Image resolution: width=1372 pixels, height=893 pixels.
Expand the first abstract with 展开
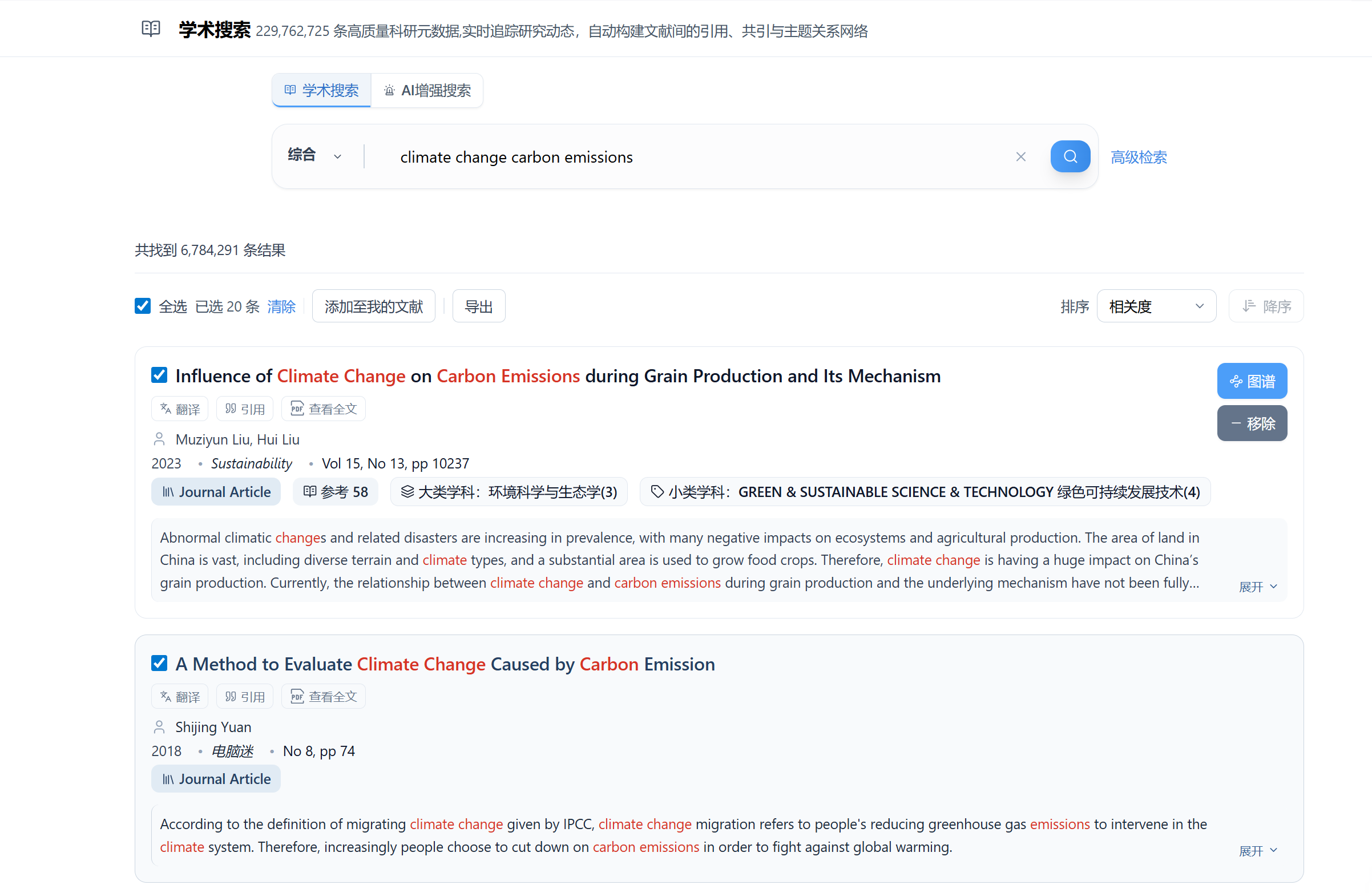[1257, 587]
